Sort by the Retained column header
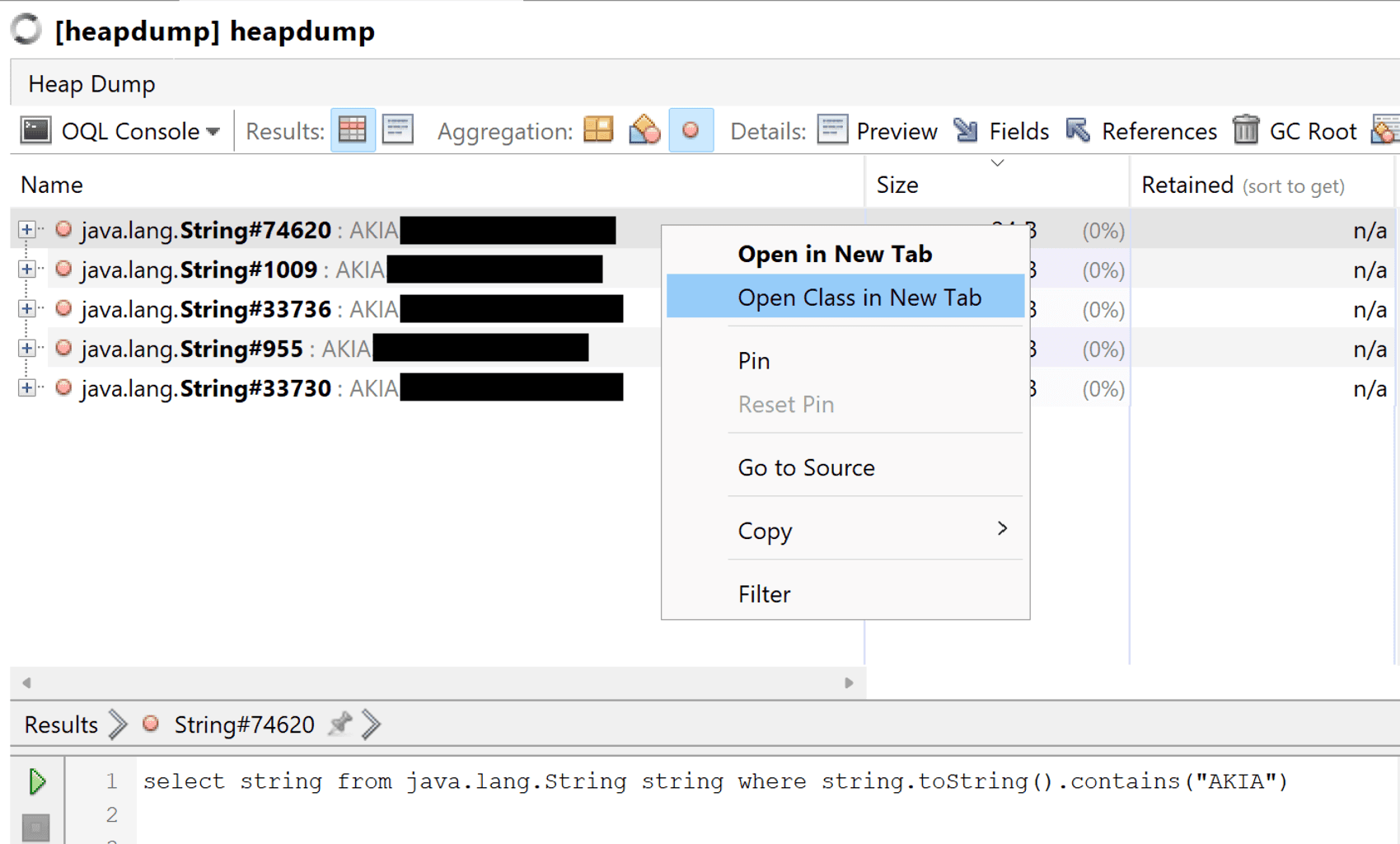Viewport: 1400px width, 844px height. click(1243, 185)
